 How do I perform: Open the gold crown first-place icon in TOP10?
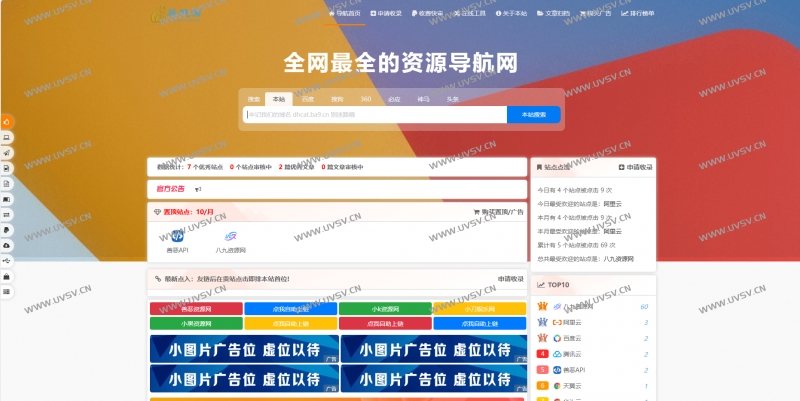point(542,306)
